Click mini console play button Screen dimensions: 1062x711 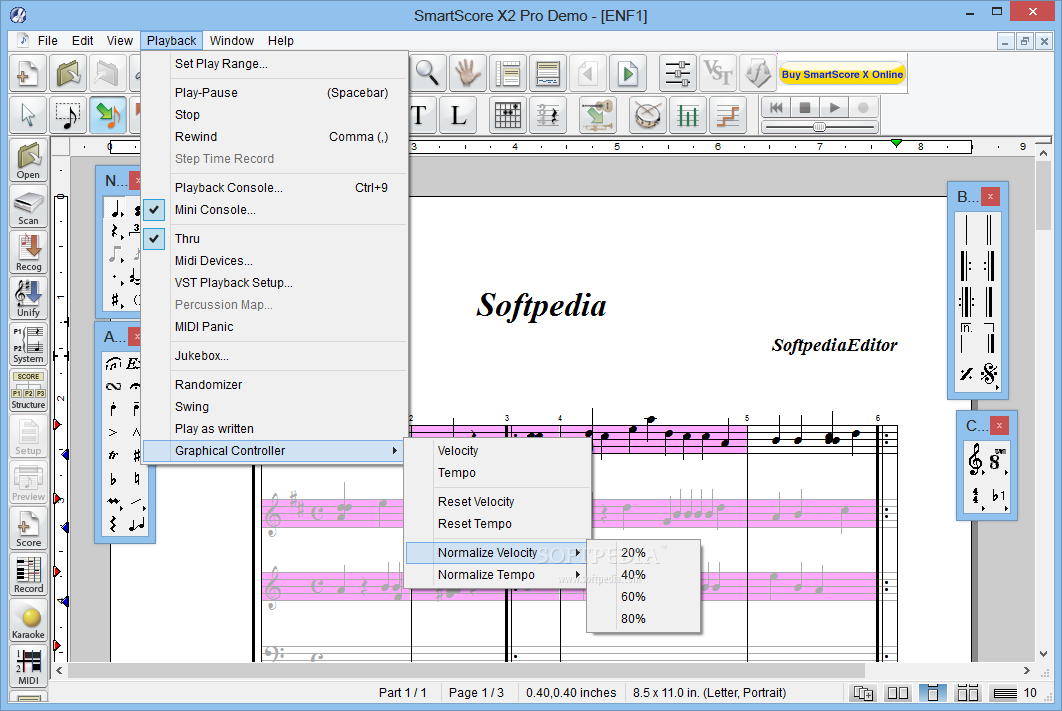pos(834,108)
